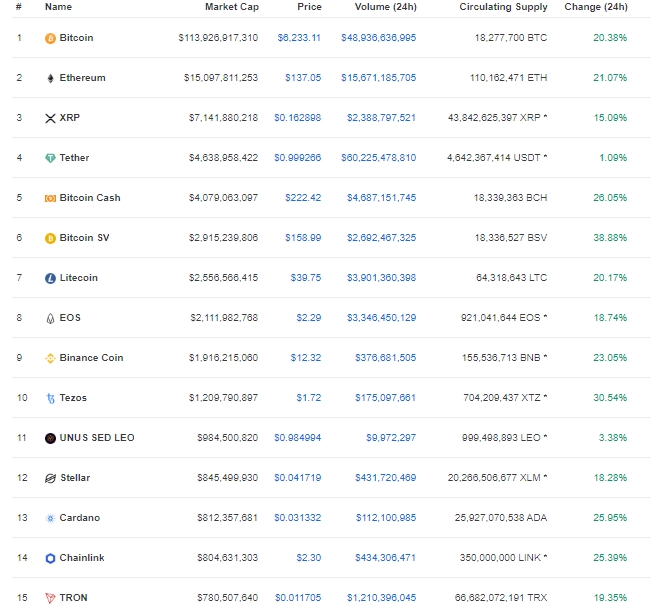Click the Cardano logo icon
The height and width of the screenshot is (613, 651).
pyautogui.click(x=50, y=518)
